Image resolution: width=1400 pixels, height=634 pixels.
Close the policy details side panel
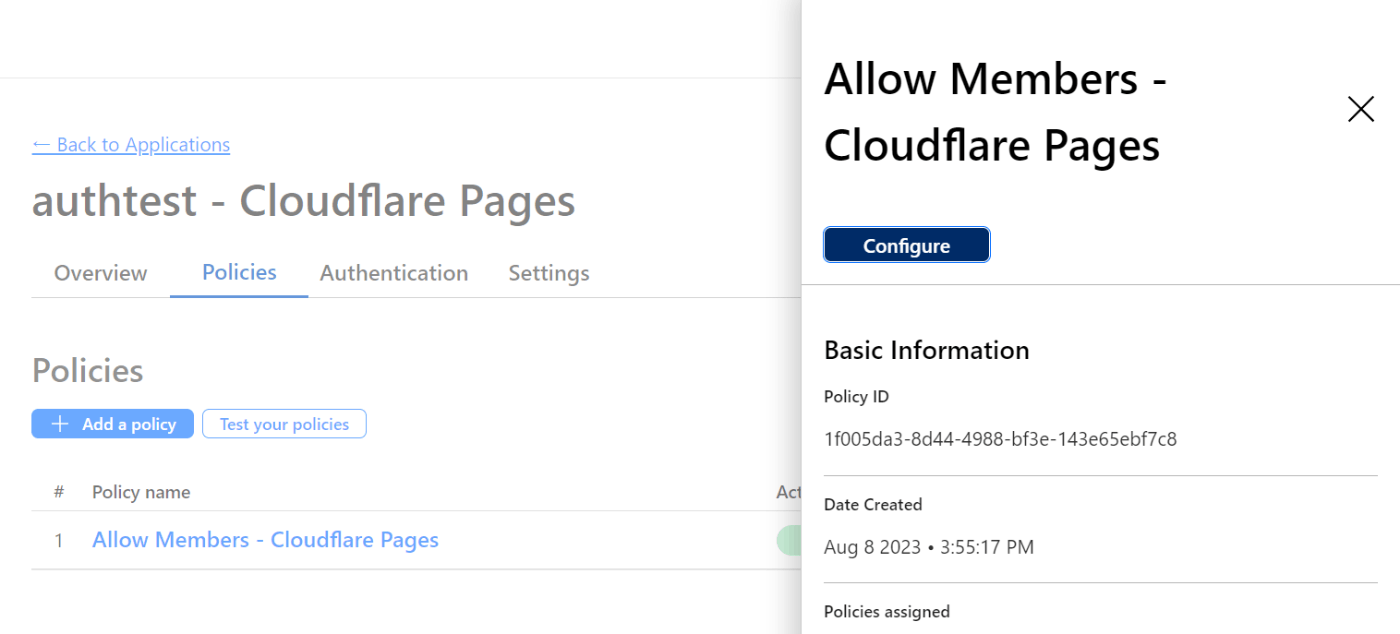tap(1361, 109)
